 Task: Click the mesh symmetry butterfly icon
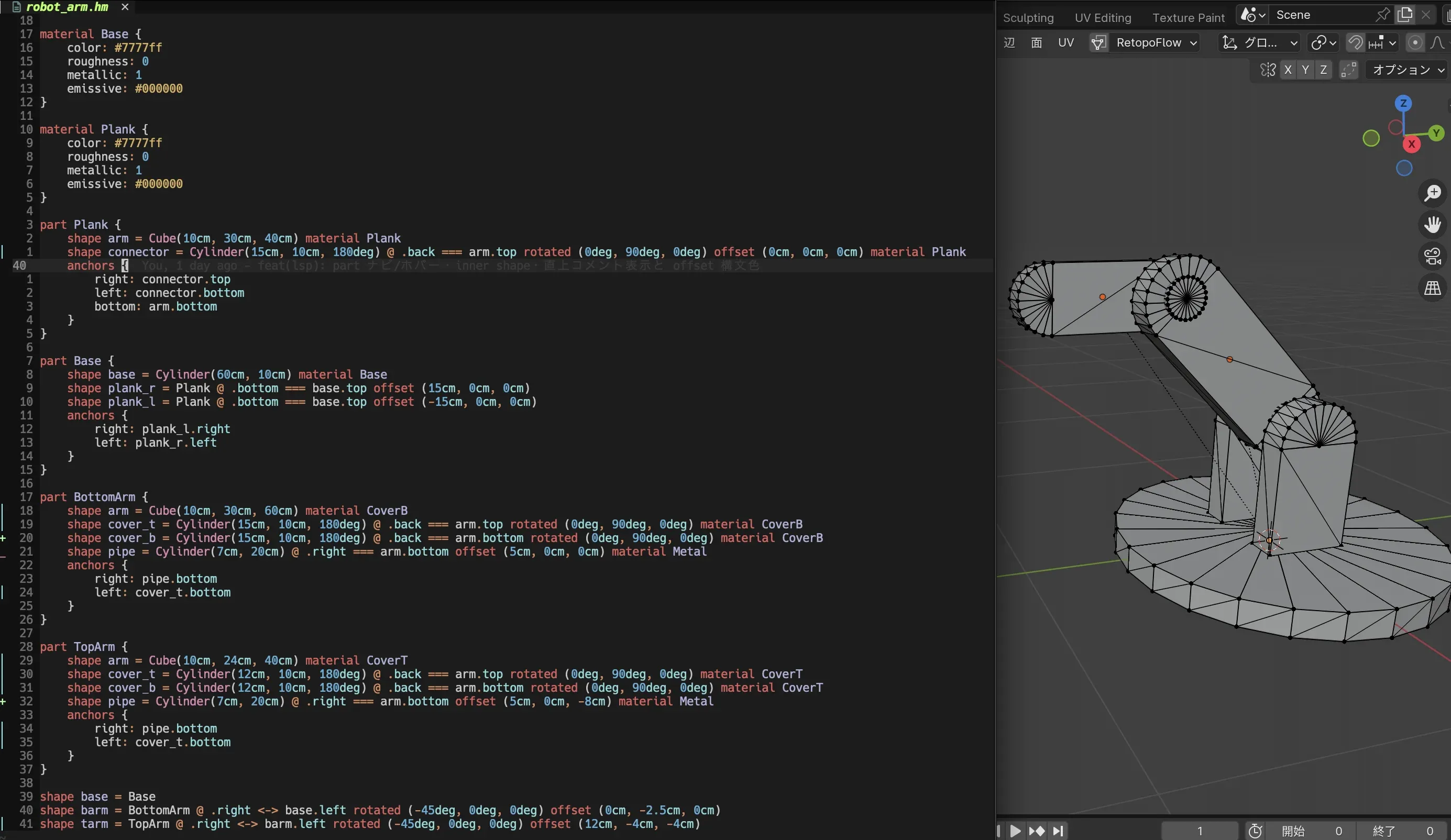1268,70
